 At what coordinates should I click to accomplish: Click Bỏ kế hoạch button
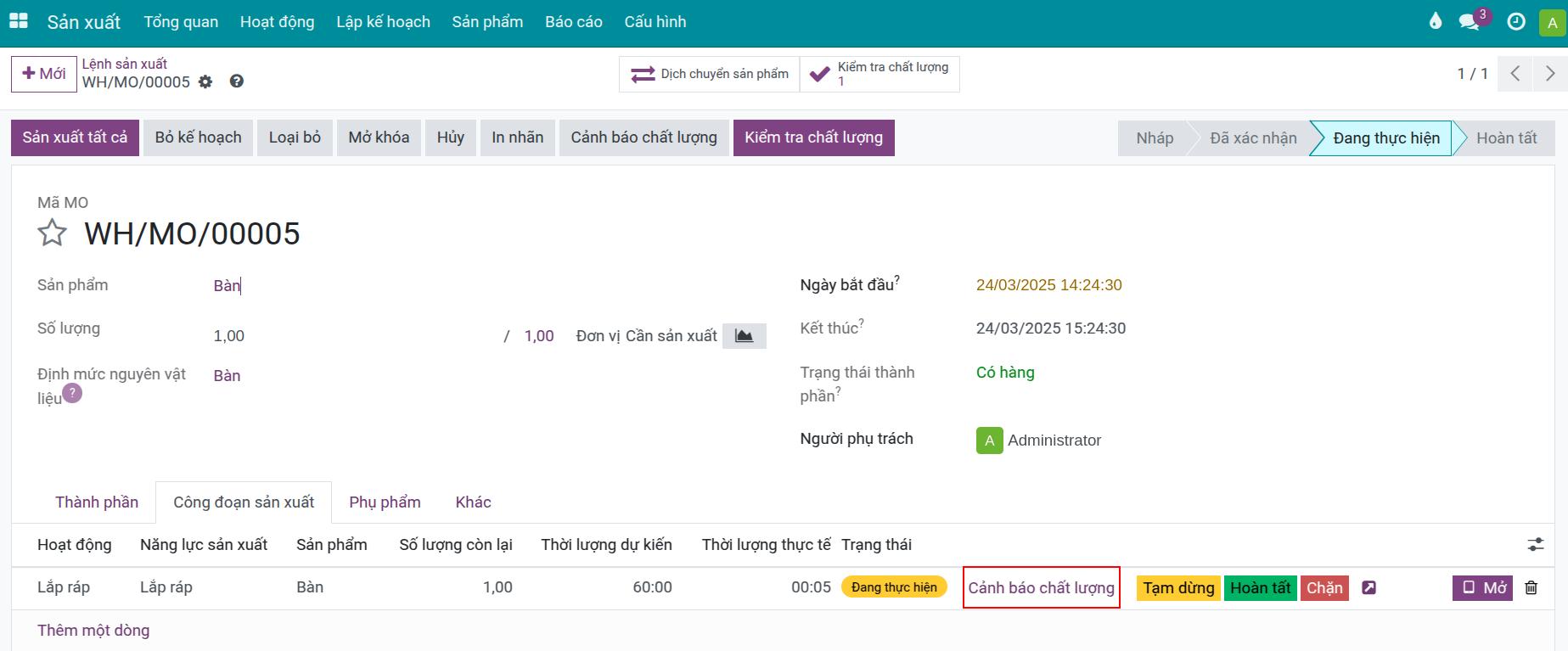point(198,137)
